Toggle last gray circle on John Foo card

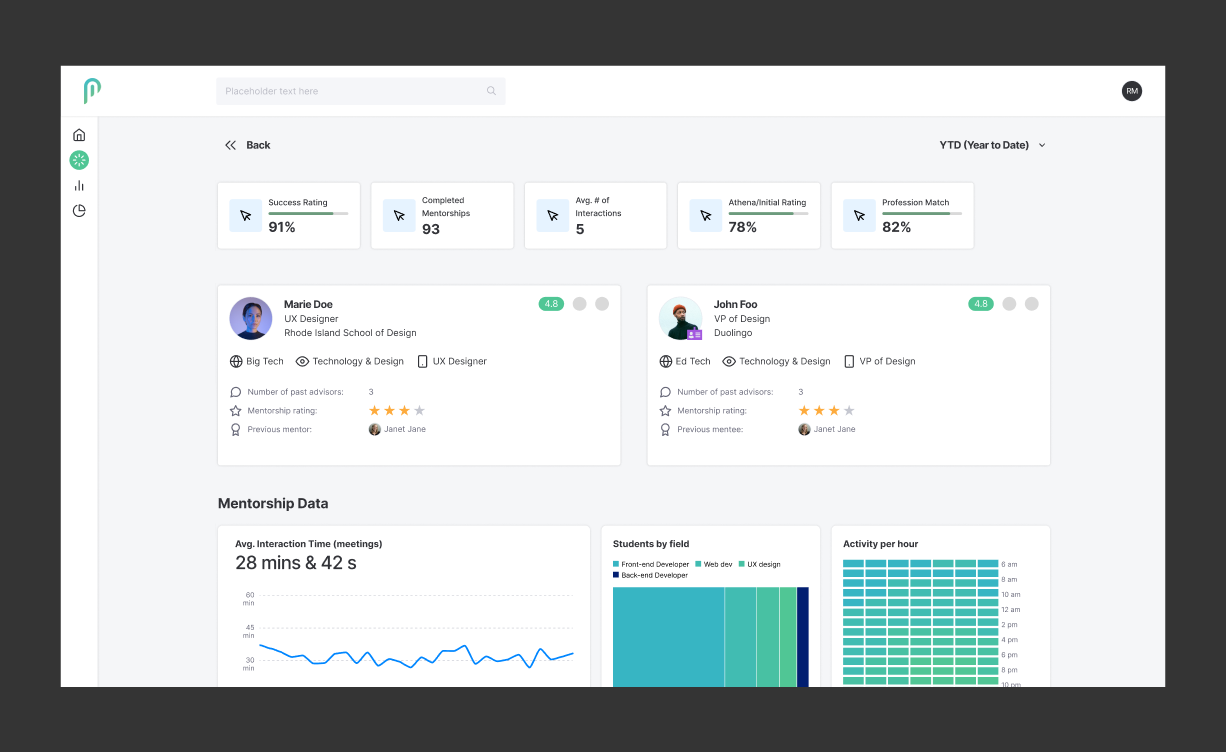click(1032, 304)
